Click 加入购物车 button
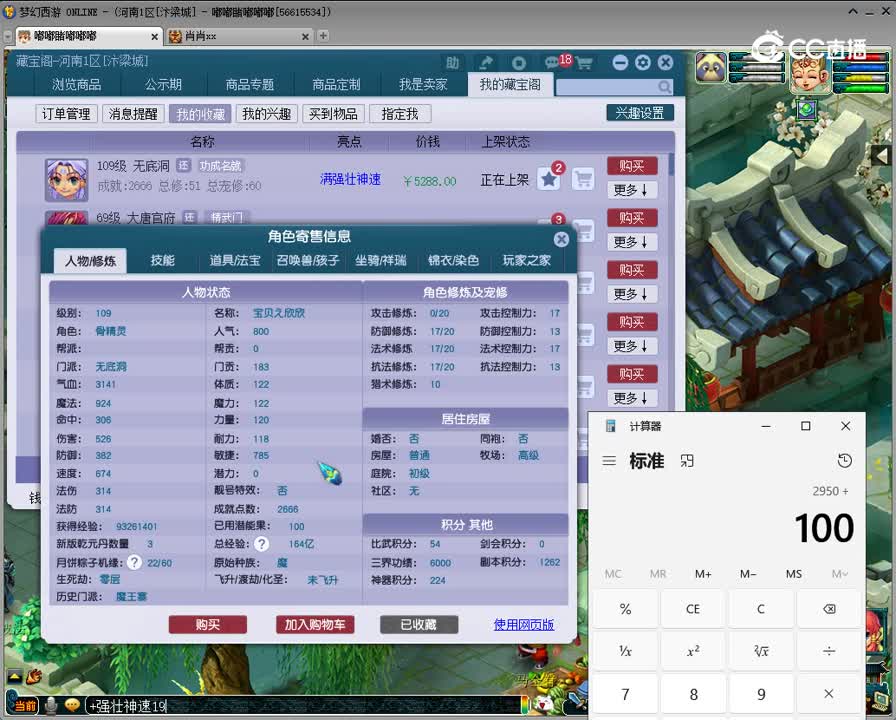The width and height of the screenshot is (896, 720). (x=315, y=625)
